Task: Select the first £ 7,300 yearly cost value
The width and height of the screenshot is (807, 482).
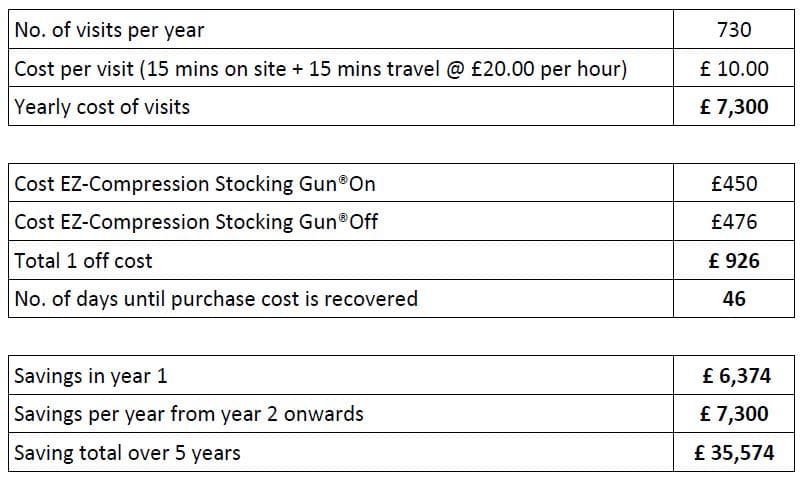Action: 734,107
